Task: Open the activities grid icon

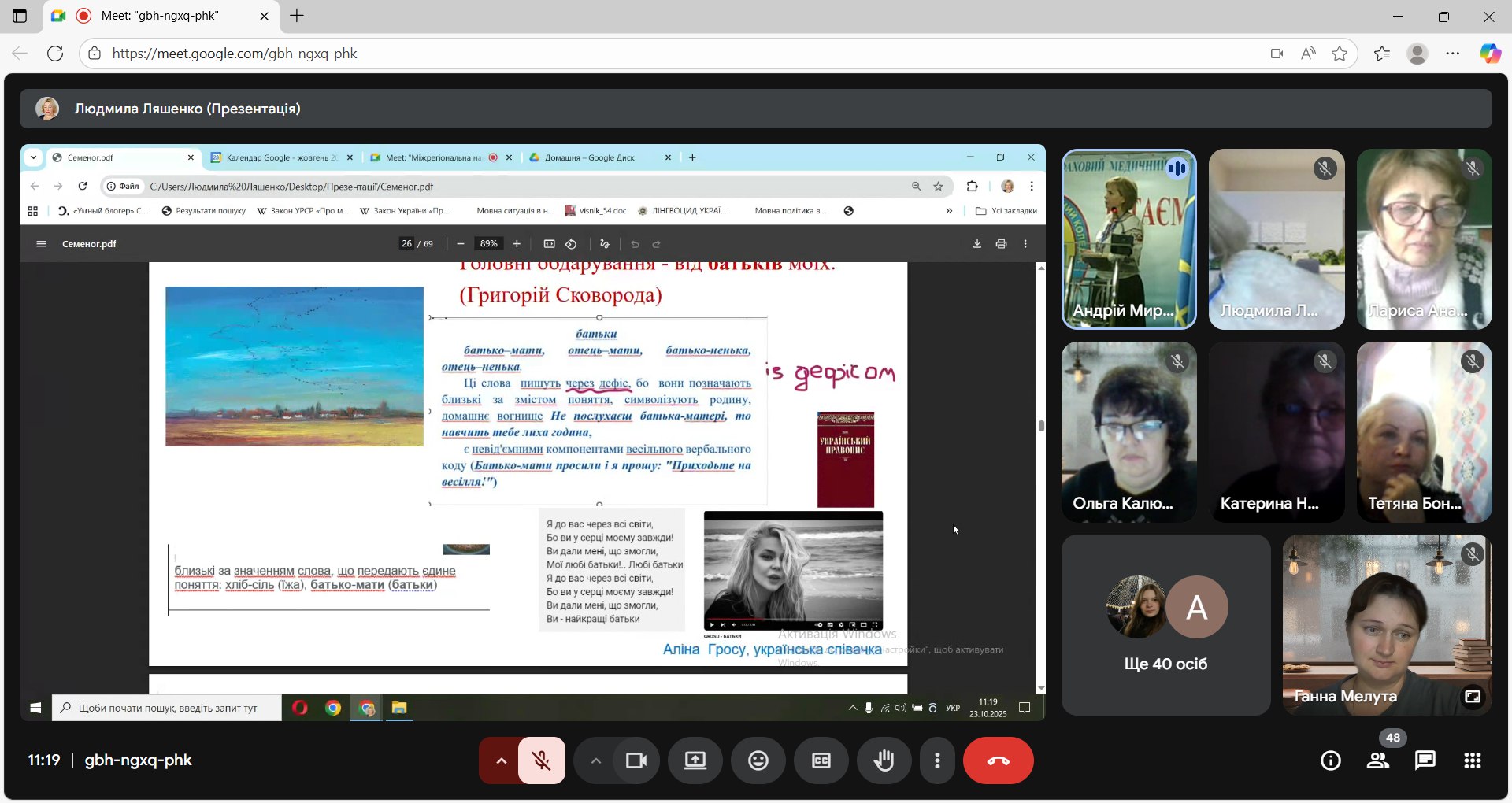Action: [x=1473, y=760]
